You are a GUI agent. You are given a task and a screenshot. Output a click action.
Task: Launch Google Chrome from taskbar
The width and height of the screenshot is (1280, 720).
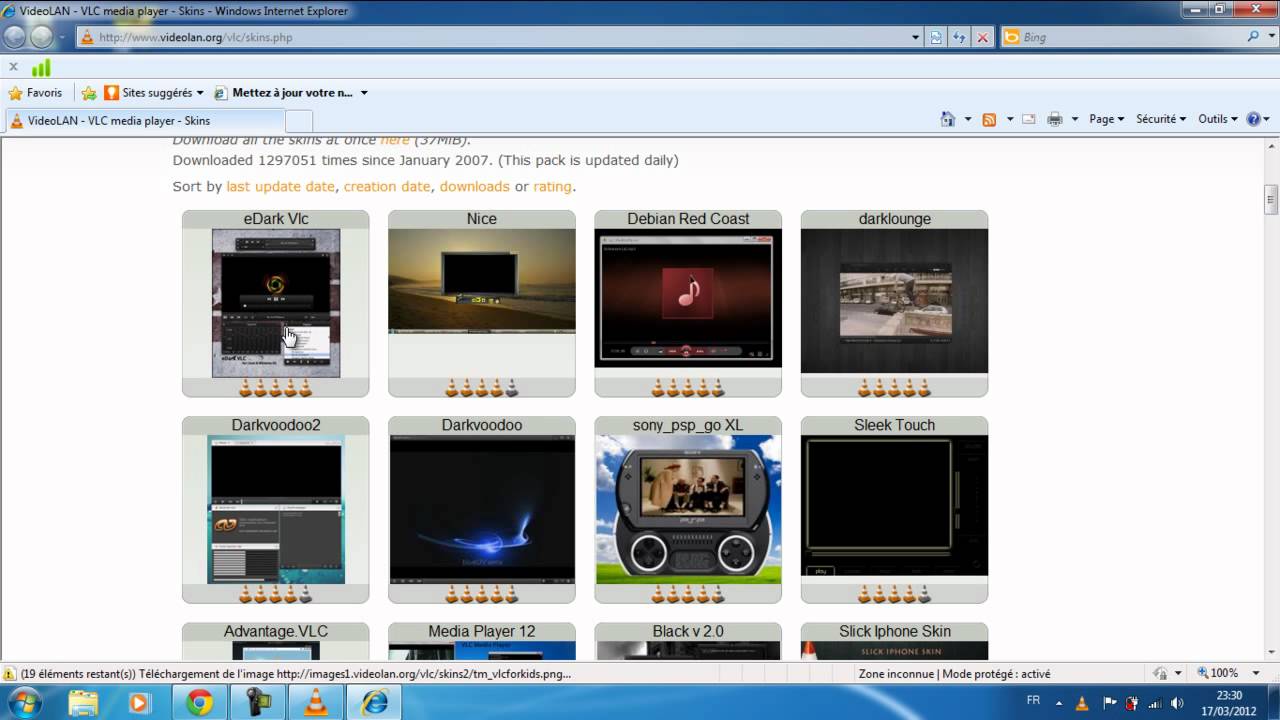coord(199,703)
